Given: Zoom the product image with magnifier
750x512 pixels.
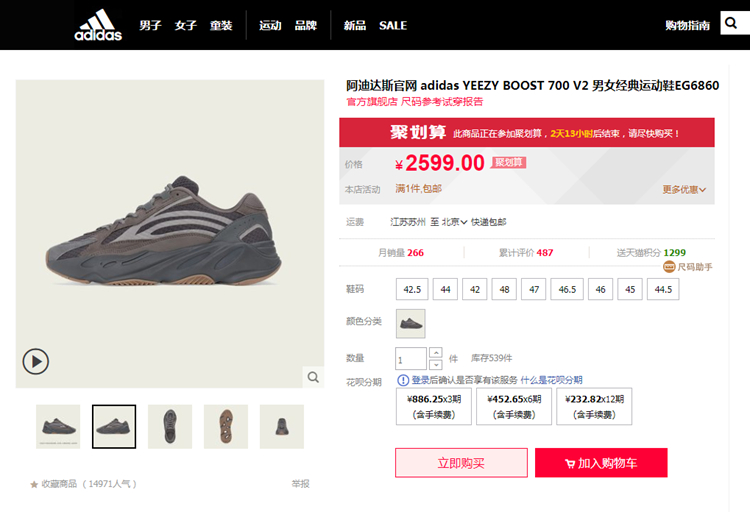Looking at the screenshot, I should click(313, 376).
